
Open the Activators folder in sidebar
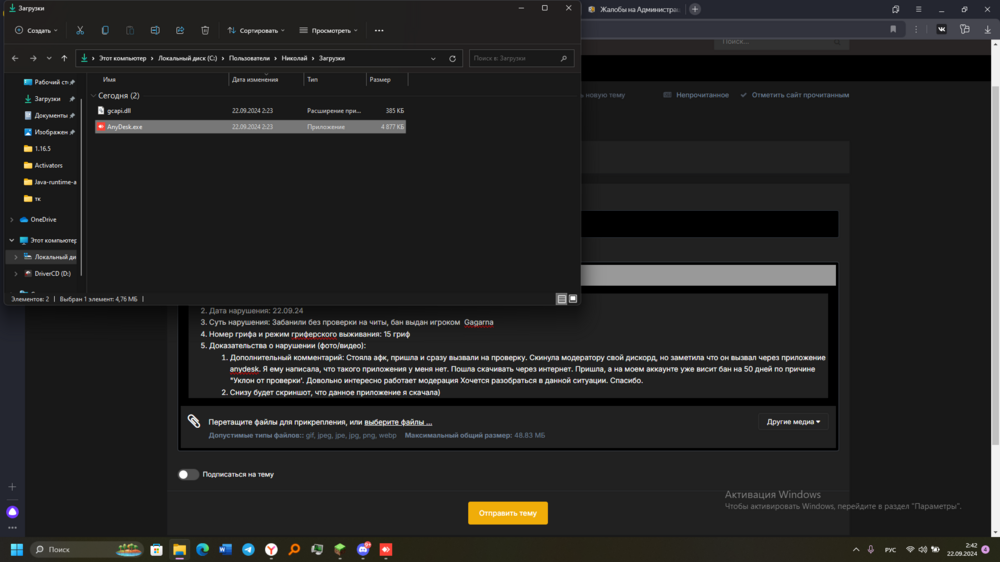tap(48, 165)
